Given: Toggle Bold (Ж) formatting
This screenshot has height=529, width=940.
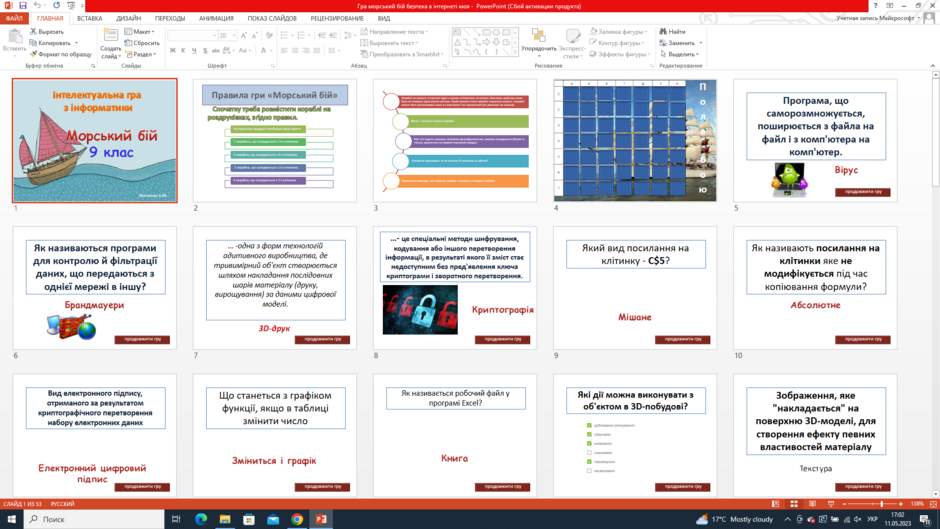Looking at the screenshot, I should pyautogui.click(x=173, y=50).
